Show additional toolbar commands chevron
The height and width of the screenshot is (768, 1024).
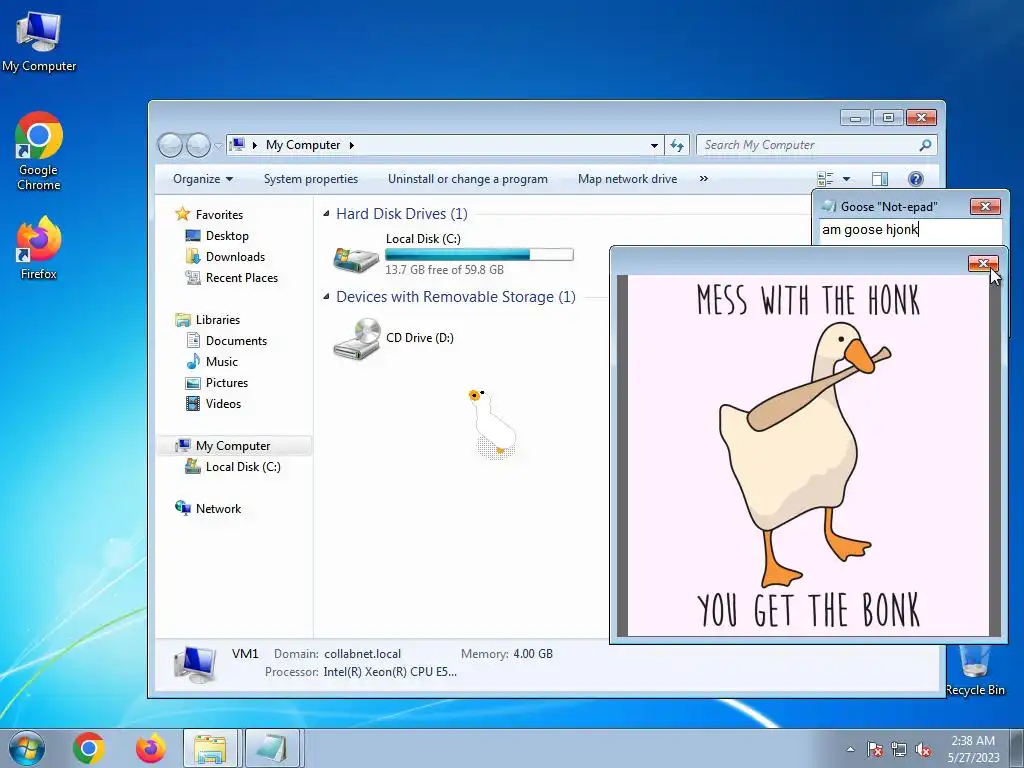(x=703, y=178)
